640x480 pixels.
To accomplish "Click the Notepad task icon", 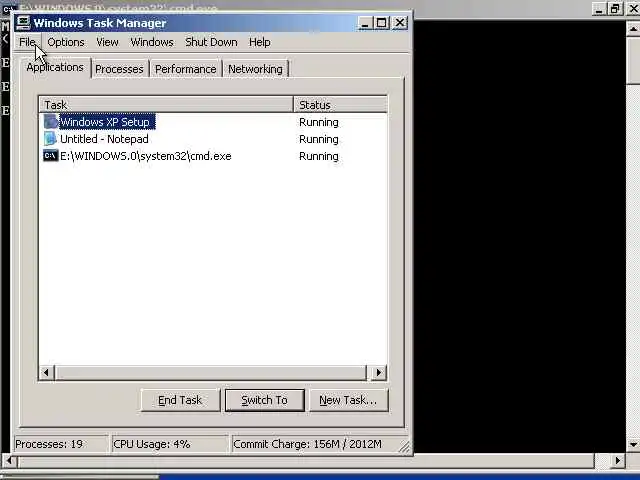I will 50,139.
